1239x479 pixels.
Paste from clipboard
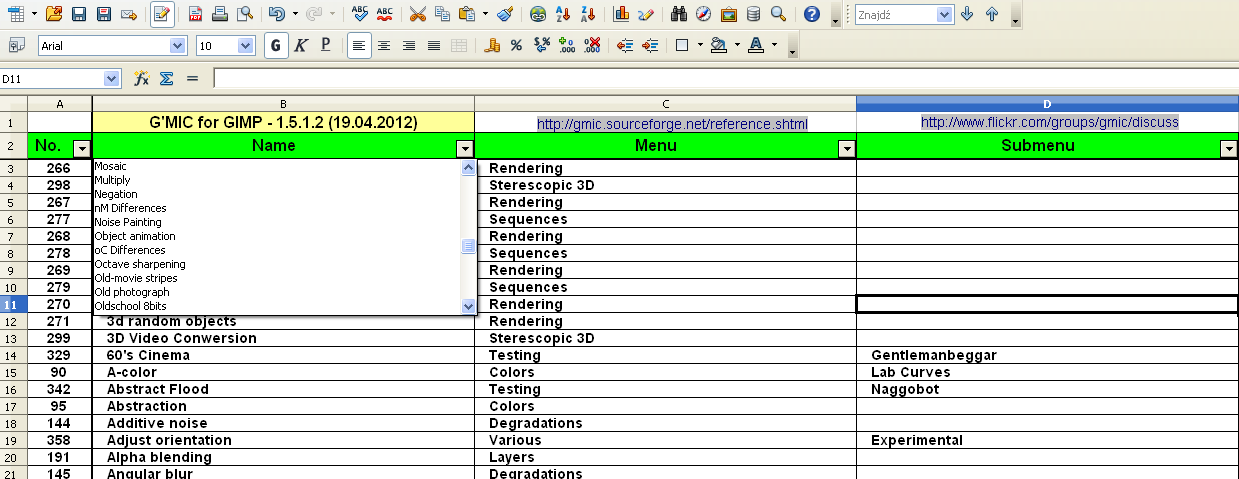point(466,14)
